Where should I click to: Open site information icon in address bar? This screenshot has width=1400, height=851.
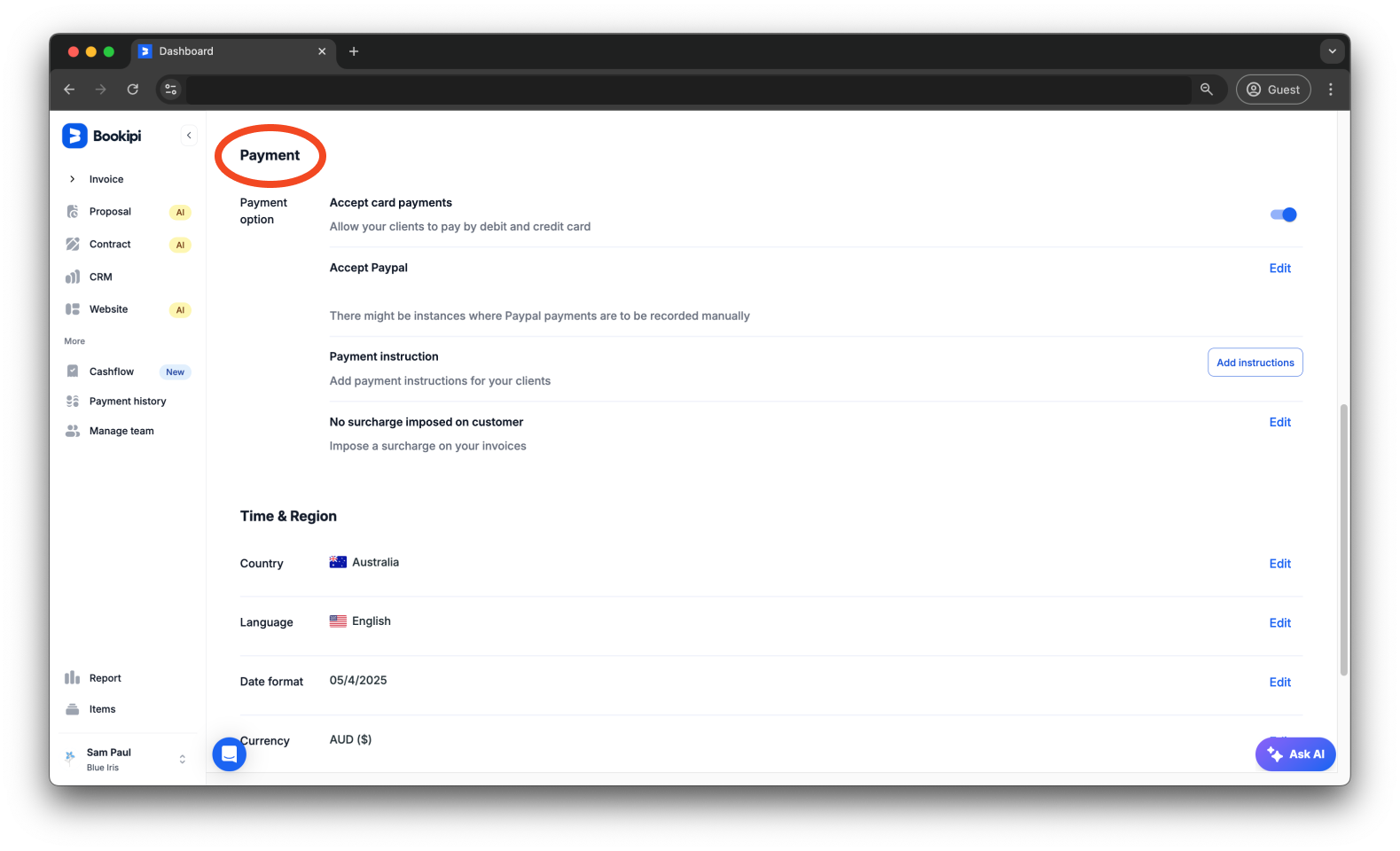171,90
